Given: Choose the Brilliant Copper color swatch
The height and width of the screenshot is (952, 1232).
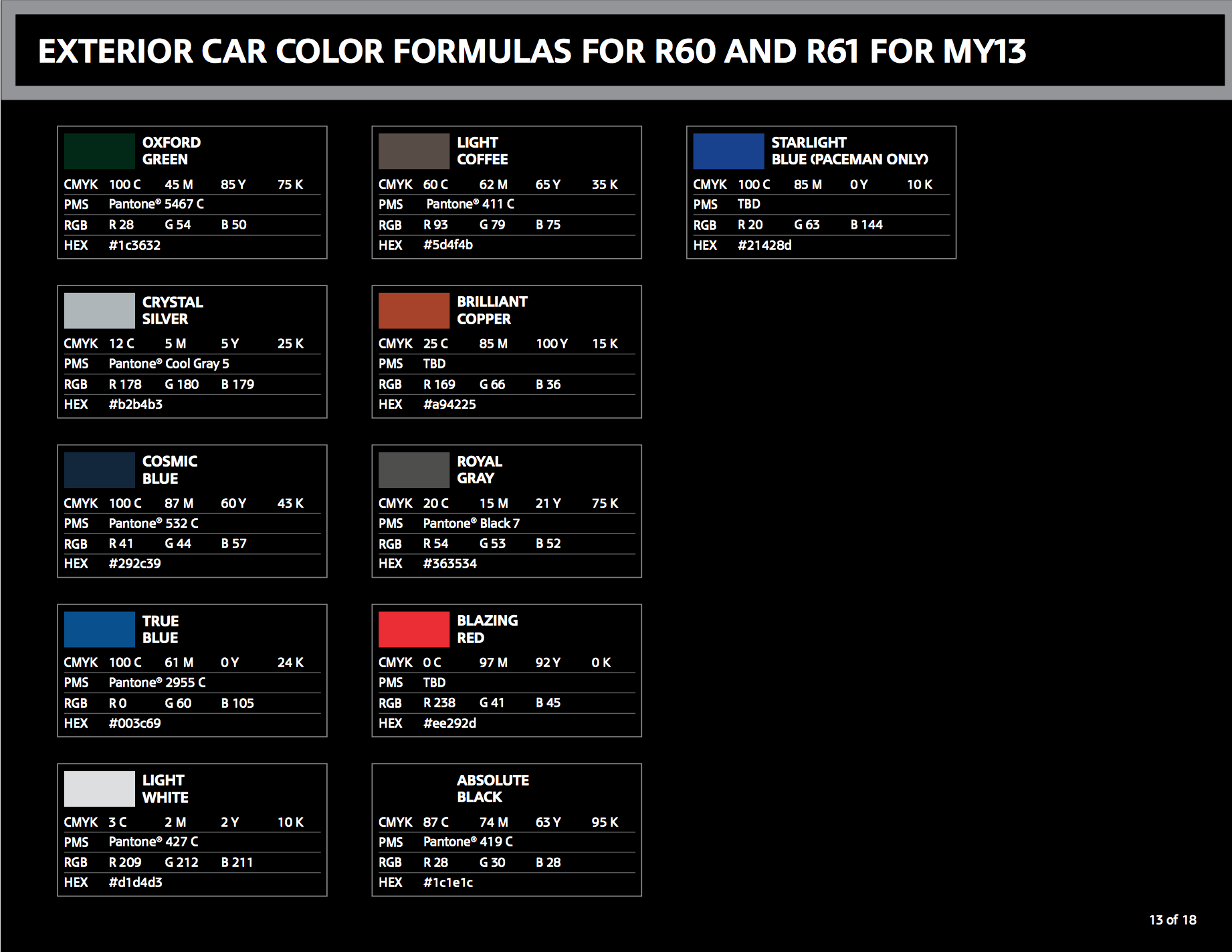Looking at the screenshot, I should pyautogui.click(x=414, y=310).
